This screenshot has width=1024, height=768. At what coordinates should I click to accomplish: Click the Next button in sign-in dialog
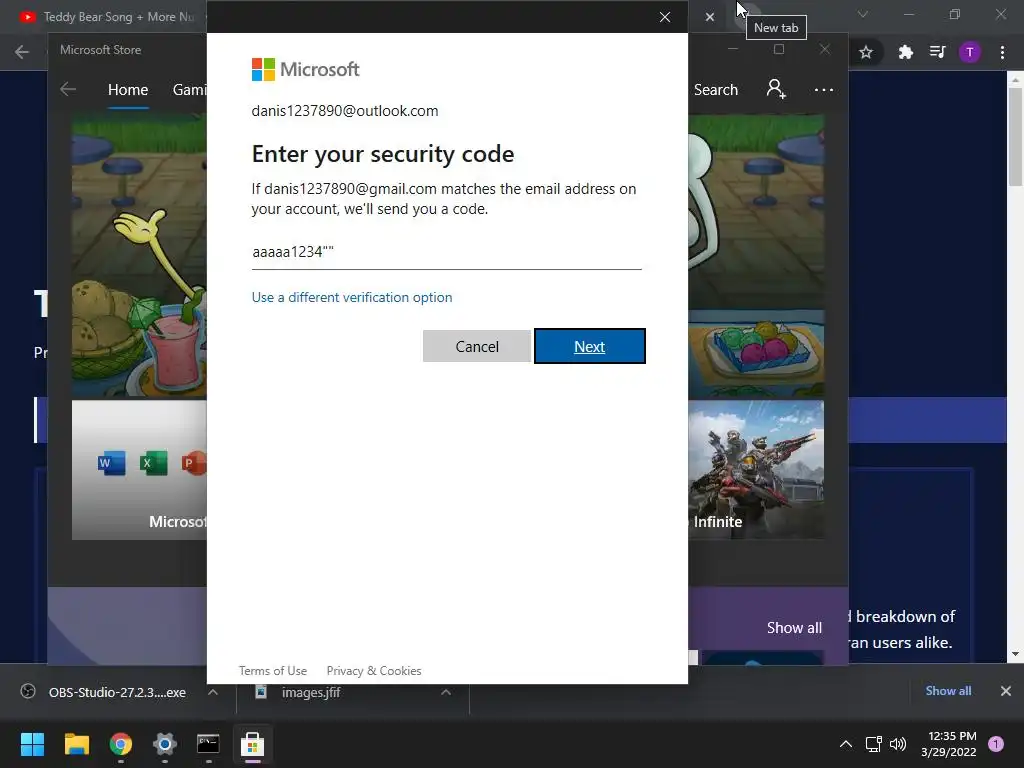click(x=590, y=346)
